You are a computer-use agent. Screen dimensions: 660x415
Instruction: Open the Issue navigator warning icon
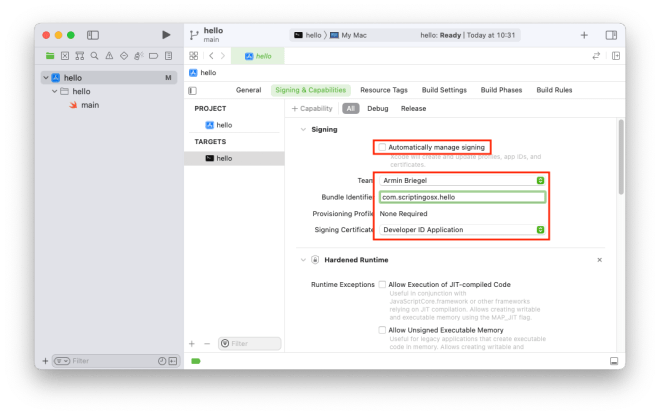coord(109,56)
